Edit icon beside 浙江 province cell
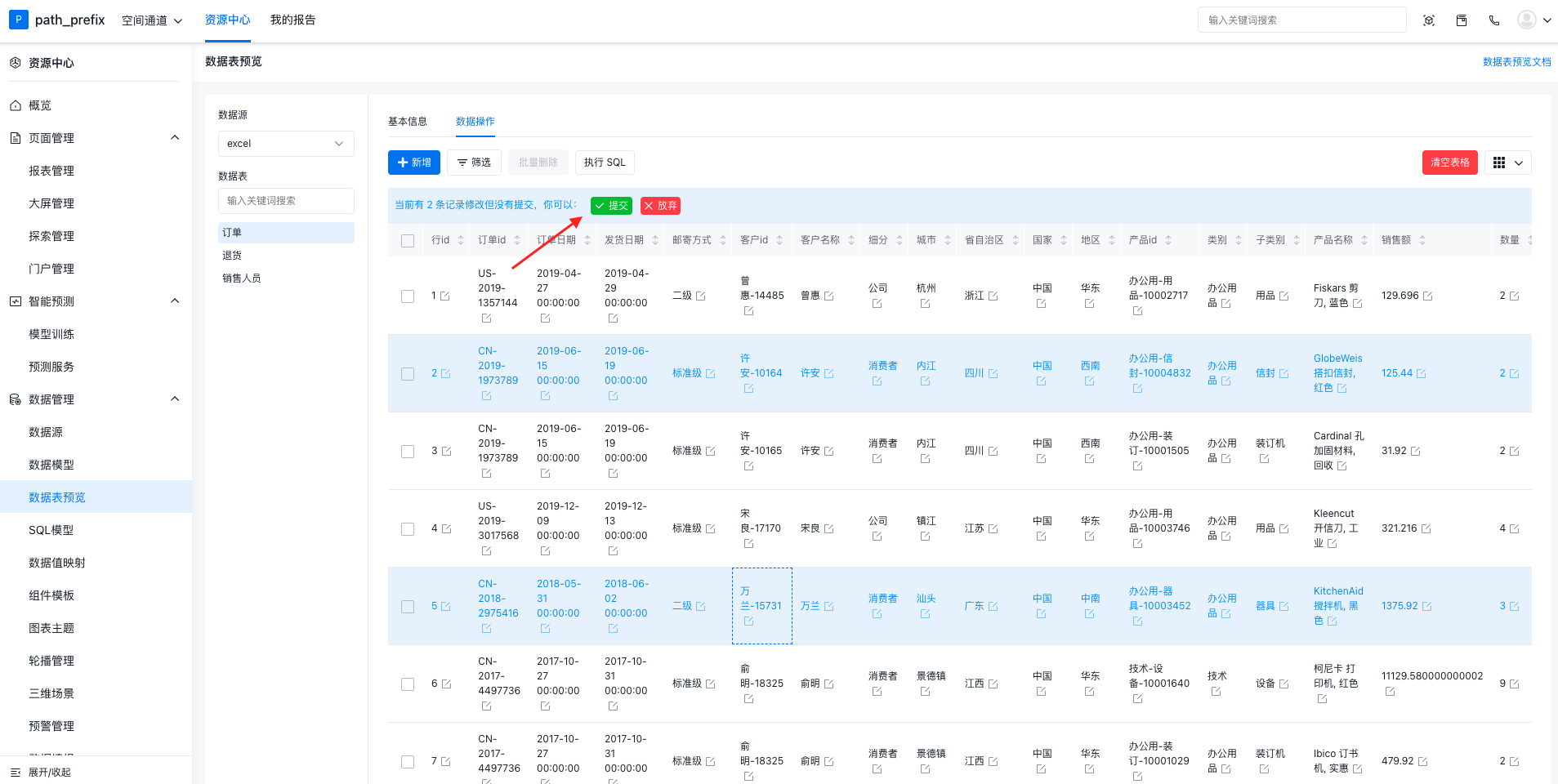The height and width of the screenshot is (784, 1558). [x=993, y=296]
